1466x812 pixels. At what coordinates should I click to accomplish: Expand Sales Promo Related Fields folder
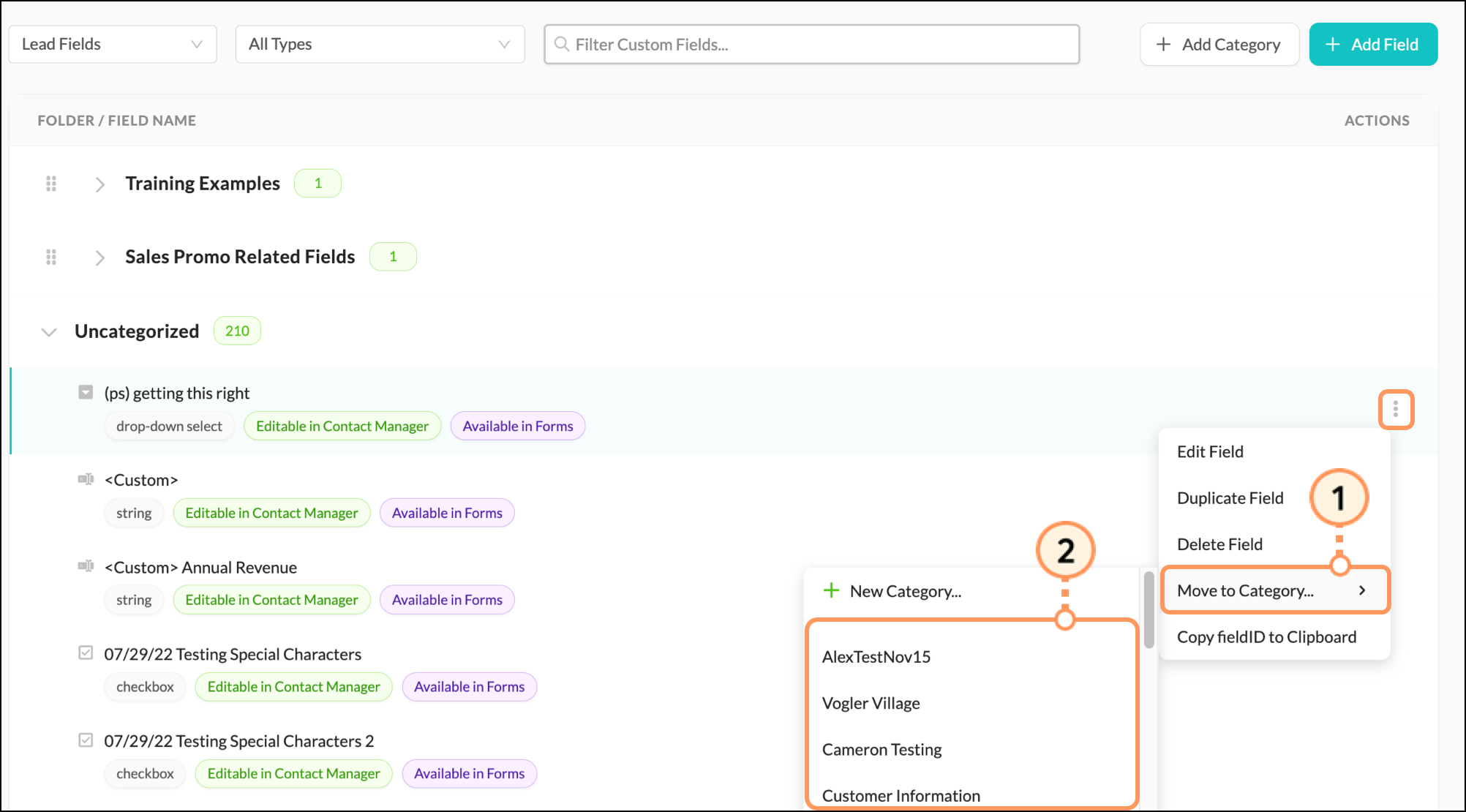pos(100,257)
